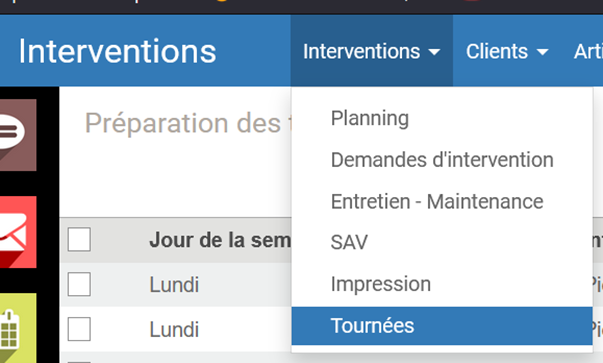Click the highlighted Tournées menu item

442,326
